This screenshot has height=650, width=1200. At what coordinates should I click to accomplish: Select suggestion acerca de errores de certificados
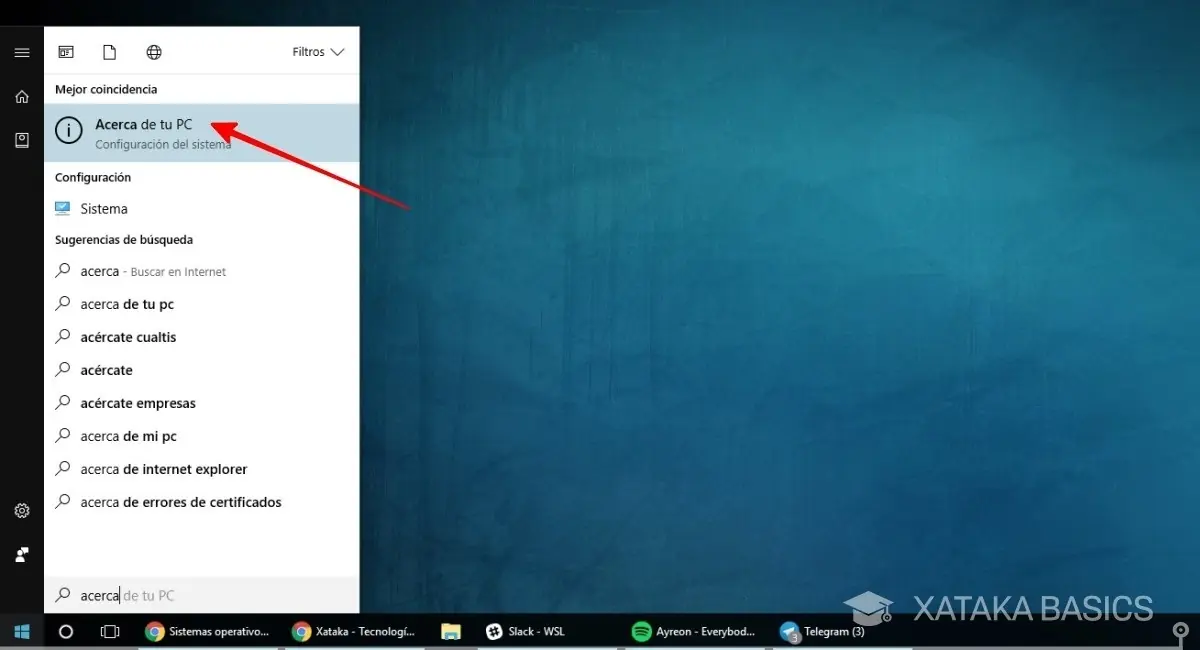(x=202, y=502)
